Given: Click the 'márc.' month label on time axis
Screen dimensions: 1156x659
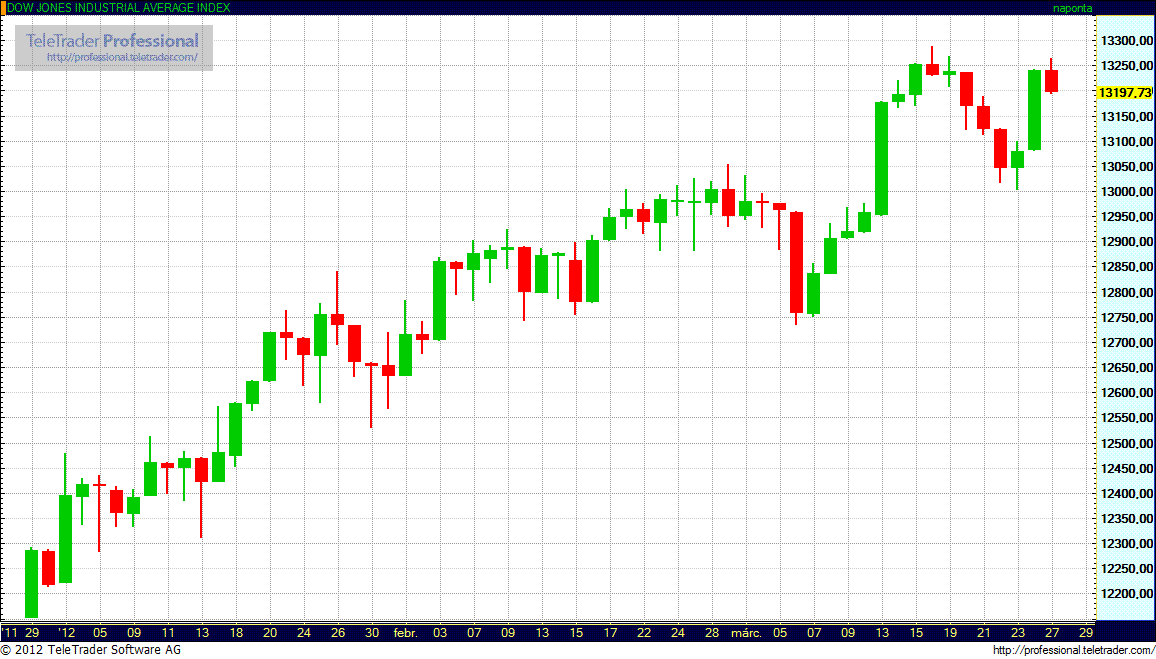Looking at the screenshot, I should (x=746, y=633).
